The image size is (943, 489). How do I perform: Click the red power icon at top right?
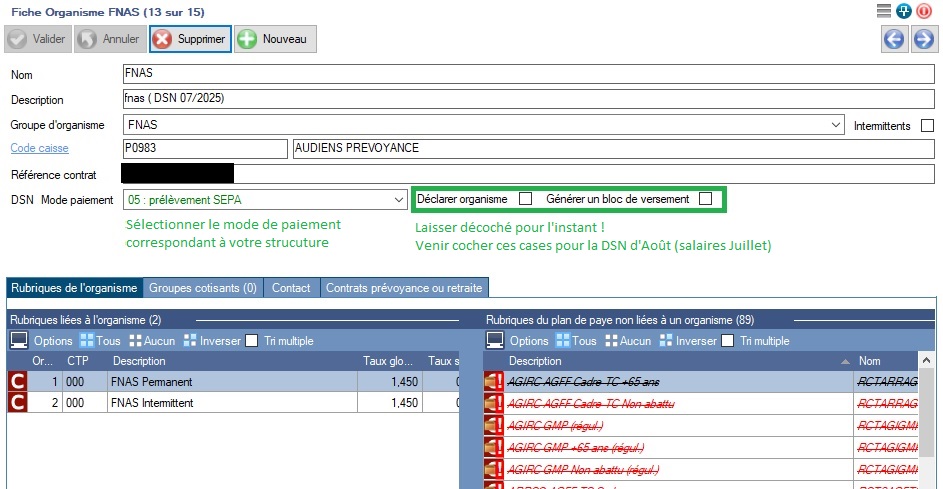pos(923,10)
